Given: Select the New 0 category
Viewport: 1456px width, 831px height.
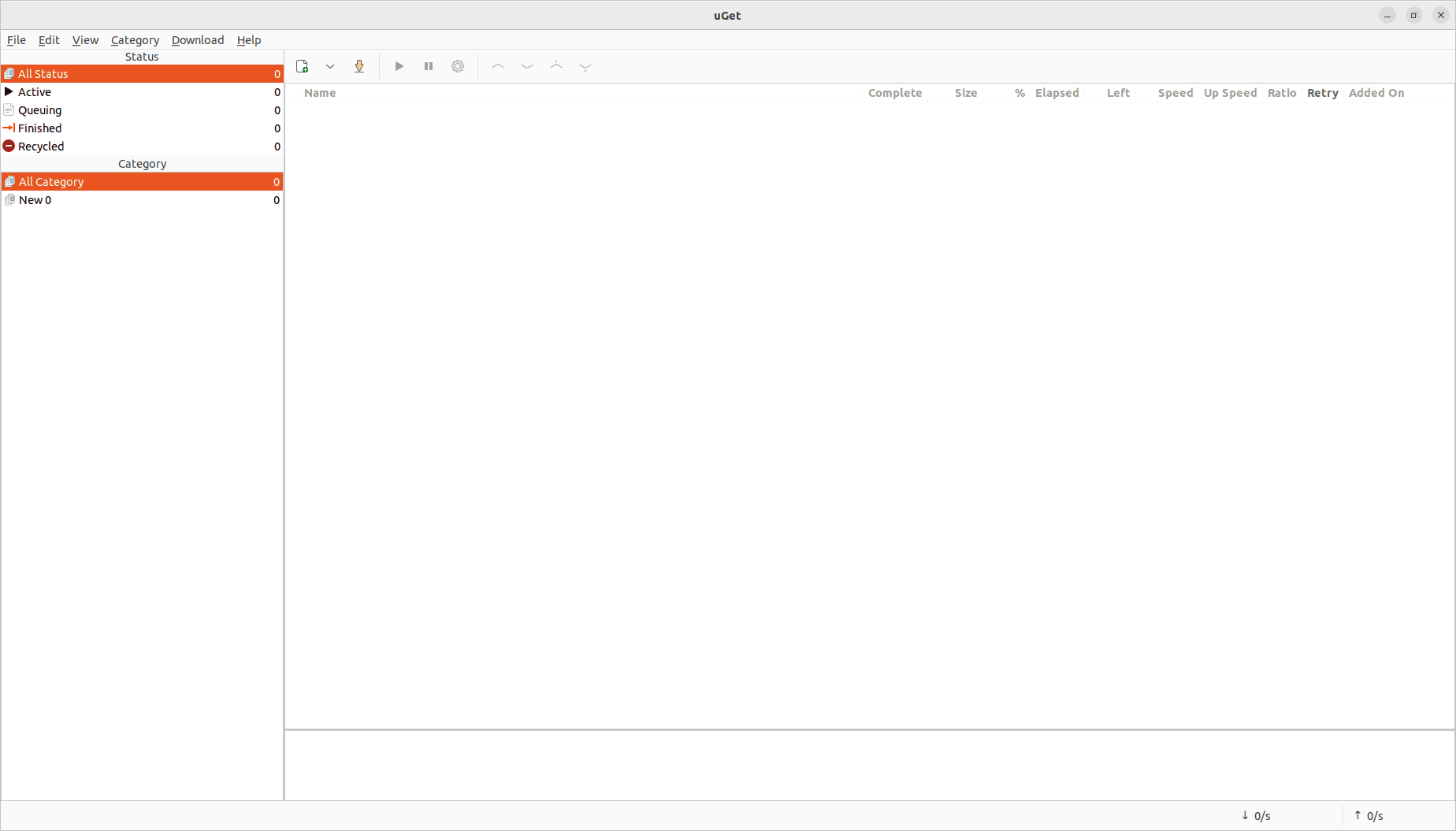Looking at the screenshot, I should [x=34, y=199].
